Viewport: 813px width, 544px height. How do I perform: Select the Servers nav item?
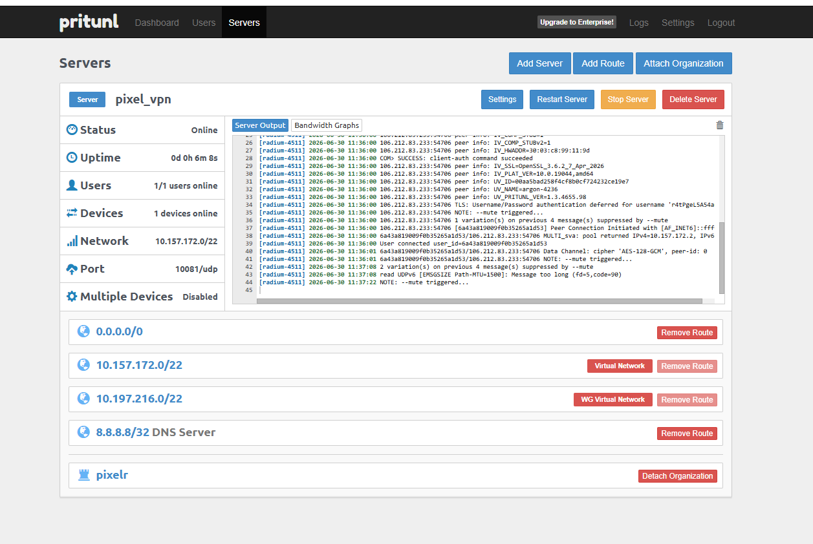(244, 22)
